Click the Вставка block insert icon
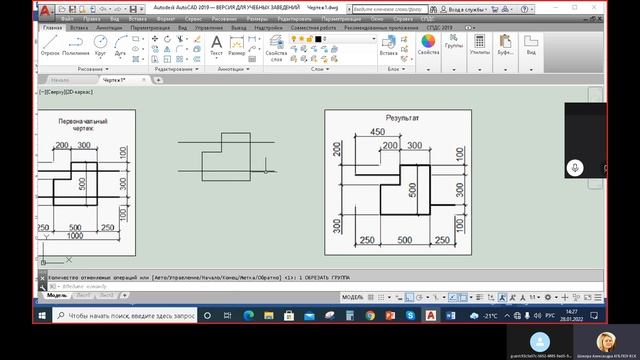The height and width of the screenshot is (360, 640). pyautogui.click(x=388, y=45)
